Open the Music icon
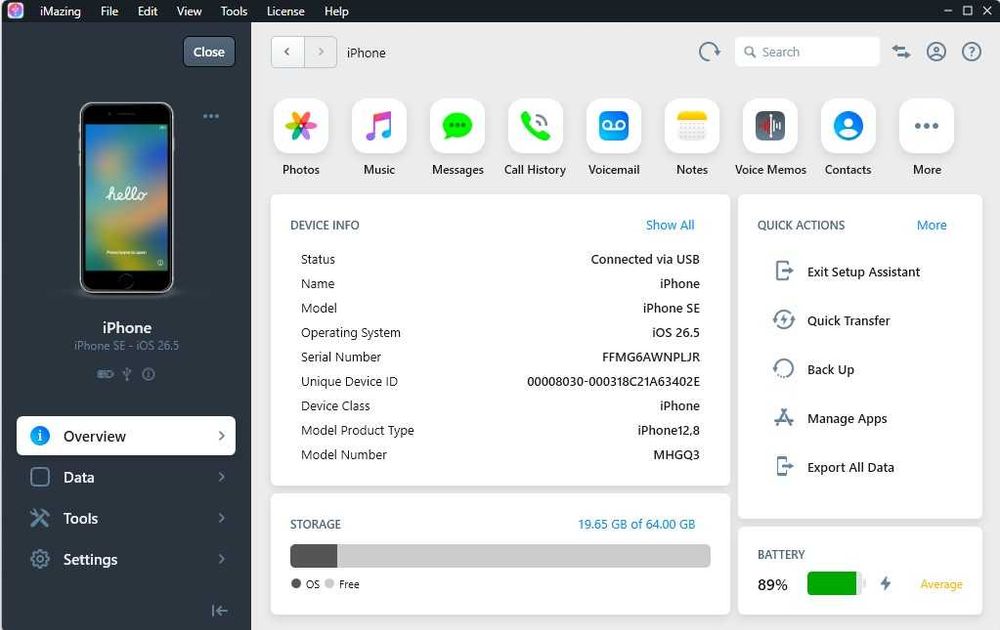Image resolution: width=1000 pixels, height=630 pixels. (x=379, y=126)
